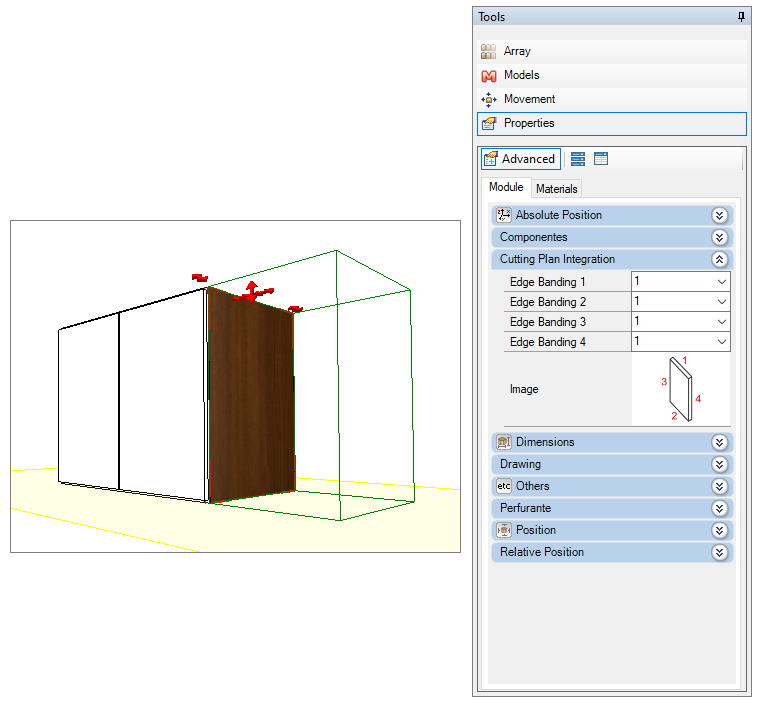Expand the Absolute Position section
Viewport: 760px width, 710px height.
pyautogui.click(x=719, y=215)
